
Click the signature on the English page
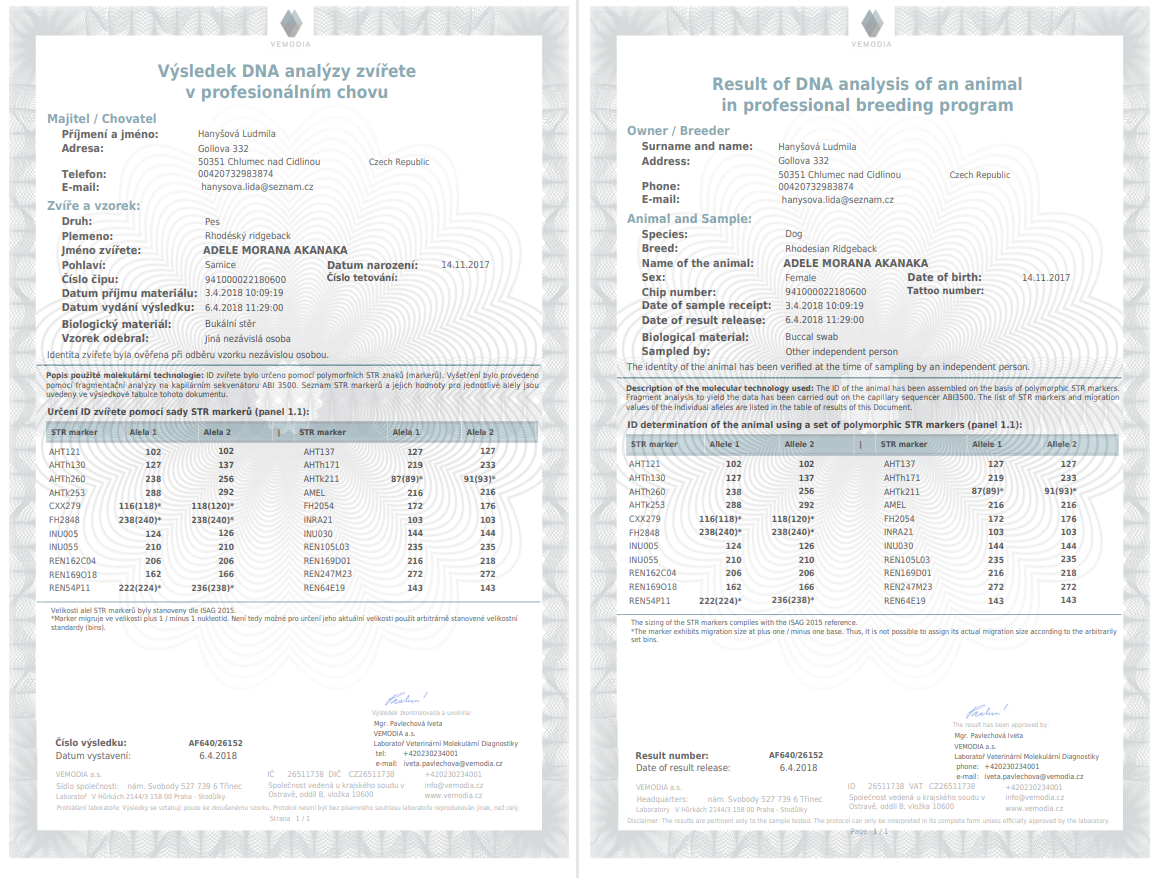[x=987, y=711]
